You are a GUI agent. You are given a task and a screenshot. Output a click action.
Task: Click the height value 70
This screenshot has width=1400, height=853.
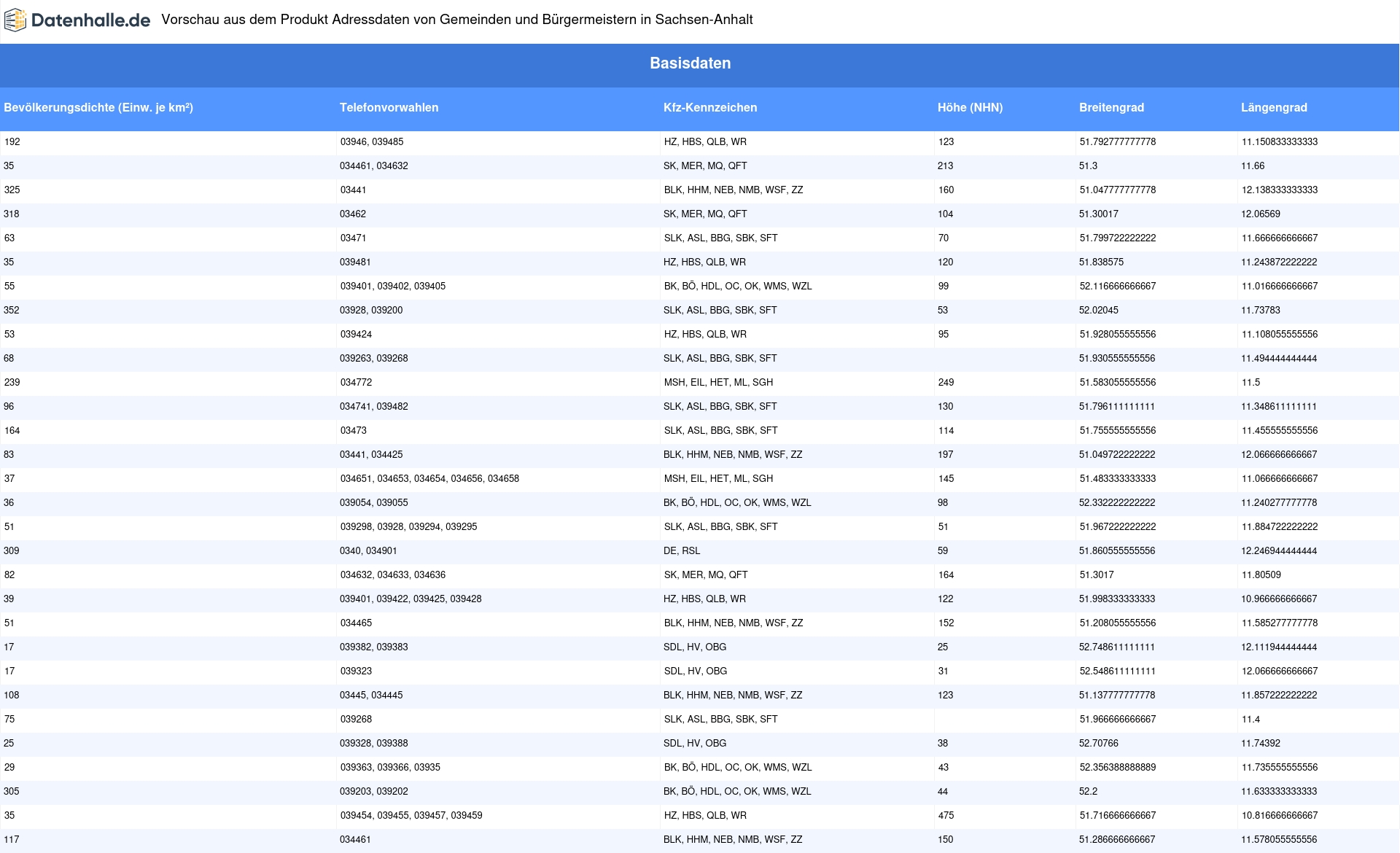943,238
